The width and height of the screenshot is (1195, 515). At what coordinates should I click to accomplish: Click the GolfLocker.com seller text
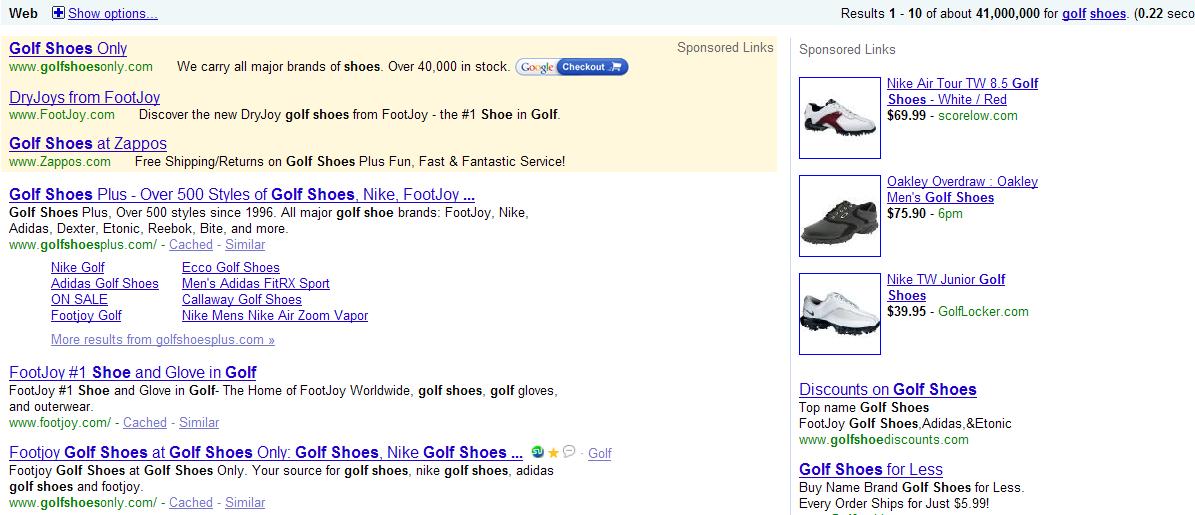(983, 312)
